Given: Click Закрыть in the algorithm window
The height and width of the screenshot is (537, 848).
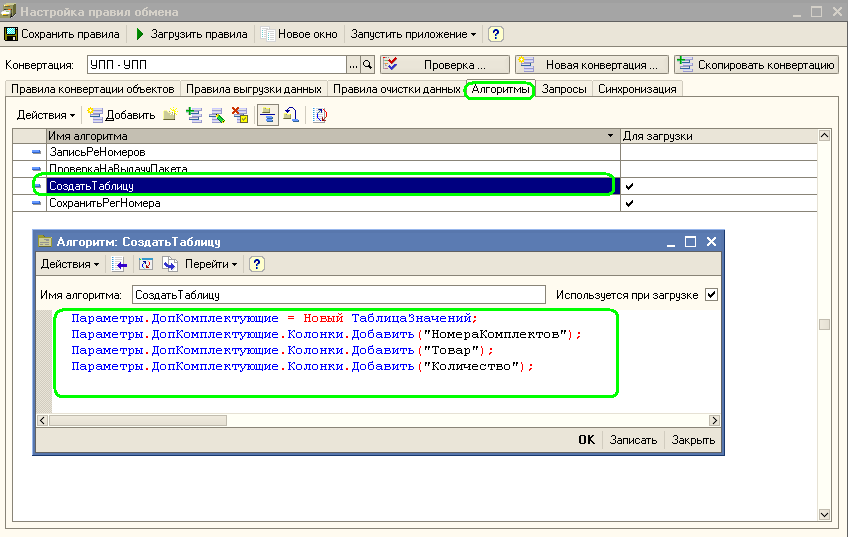Looking at the screenshot, I should click(693, 440).
